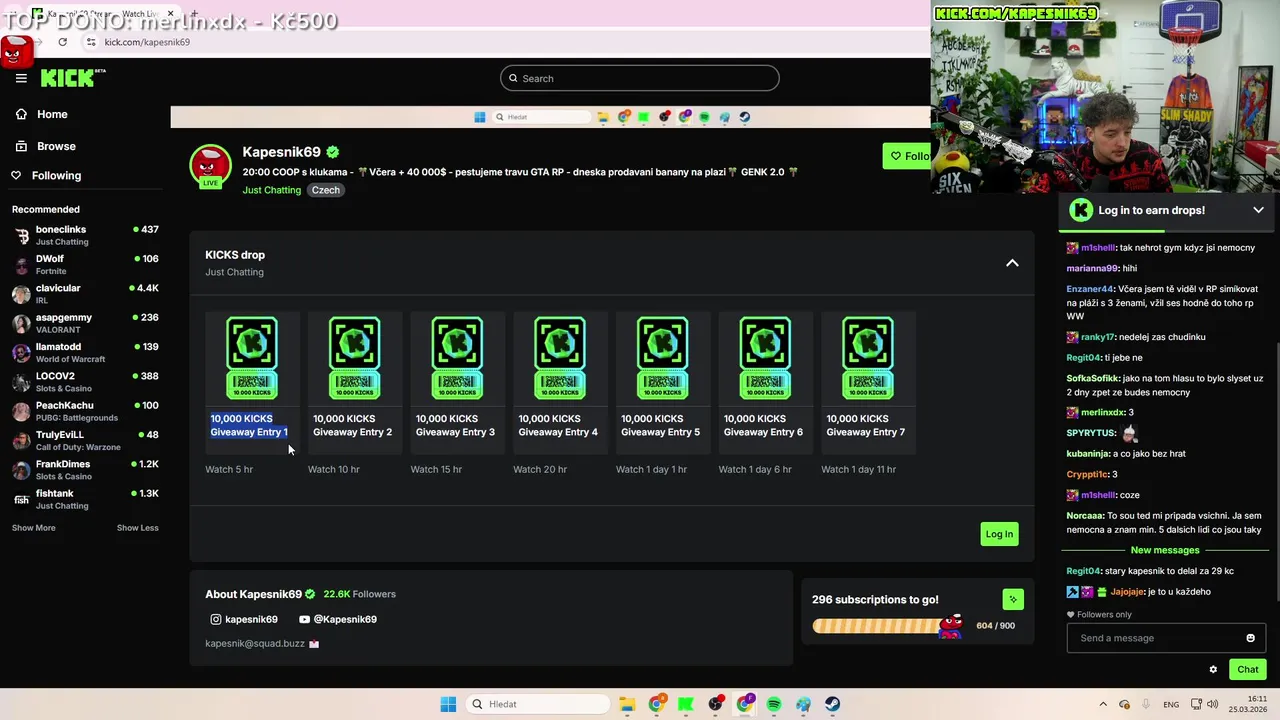Click the subscription goal green icon

pos(1013,599)
